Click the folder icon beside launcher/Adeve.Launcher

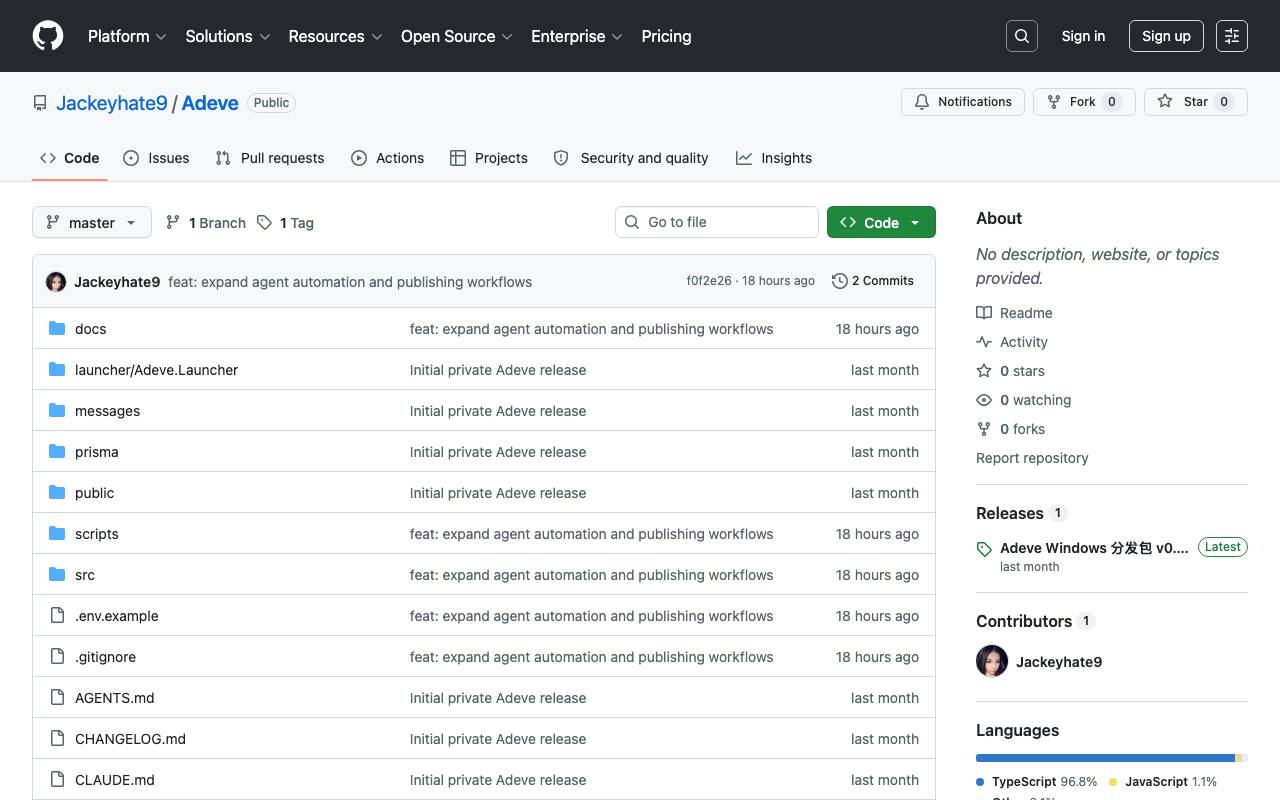click(x=57, y=370)
